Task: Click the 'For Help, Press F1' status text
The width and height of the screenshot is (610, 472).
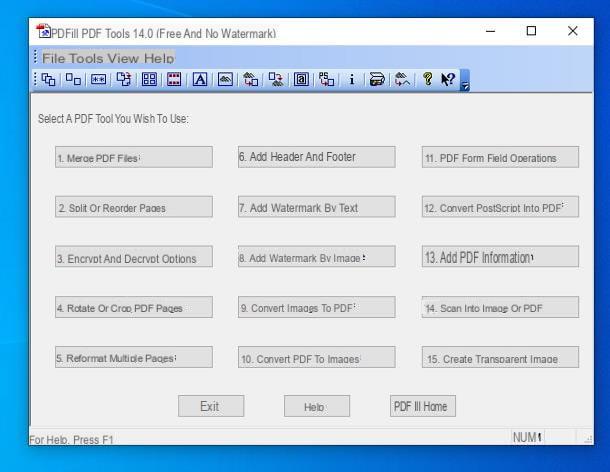Action: [x=71, y=440]
